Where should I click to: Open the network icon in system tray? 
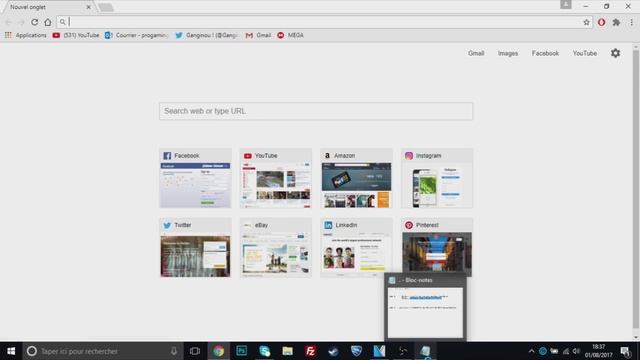pos(565,351)
